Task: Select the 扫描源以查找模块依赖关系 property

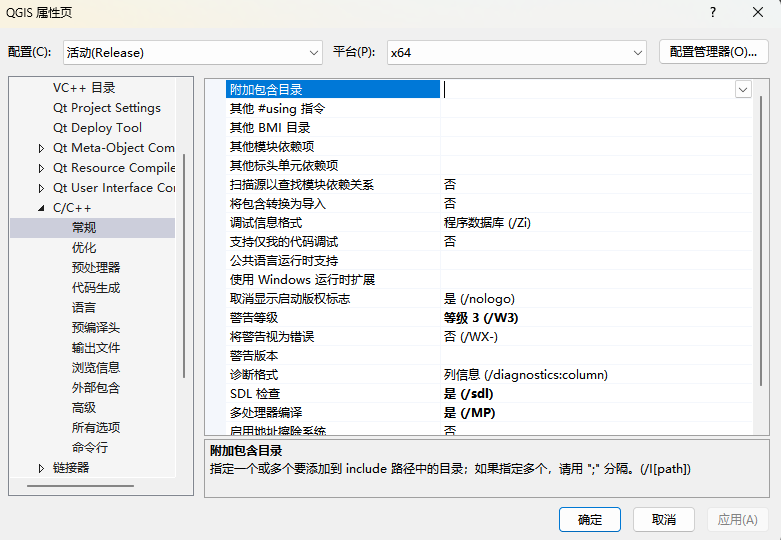Action: [301, 185]
